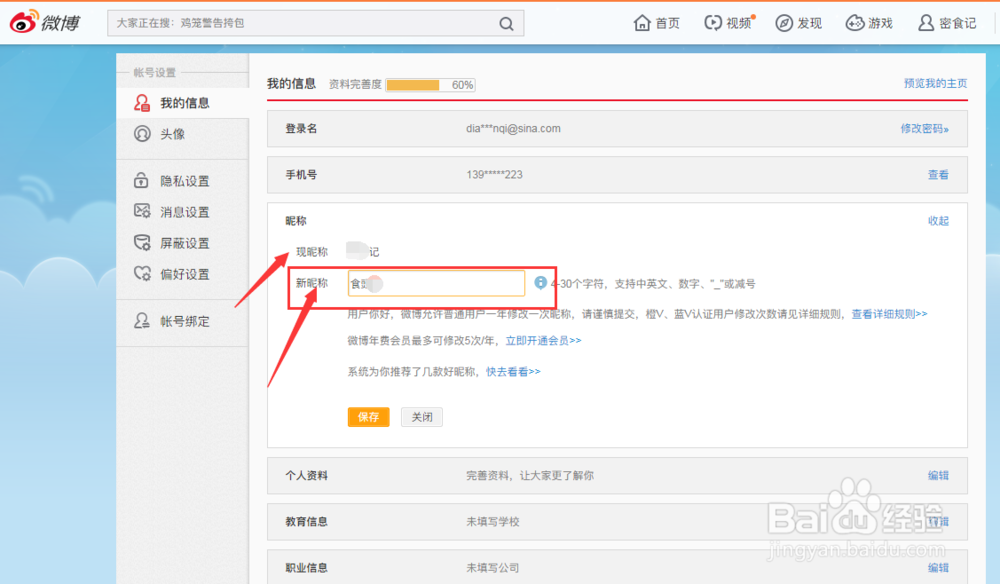Click the login email dia***nqi@sina.com
Screen dimensions: 1000x584
pyautogui.click(x=513, y=129)
